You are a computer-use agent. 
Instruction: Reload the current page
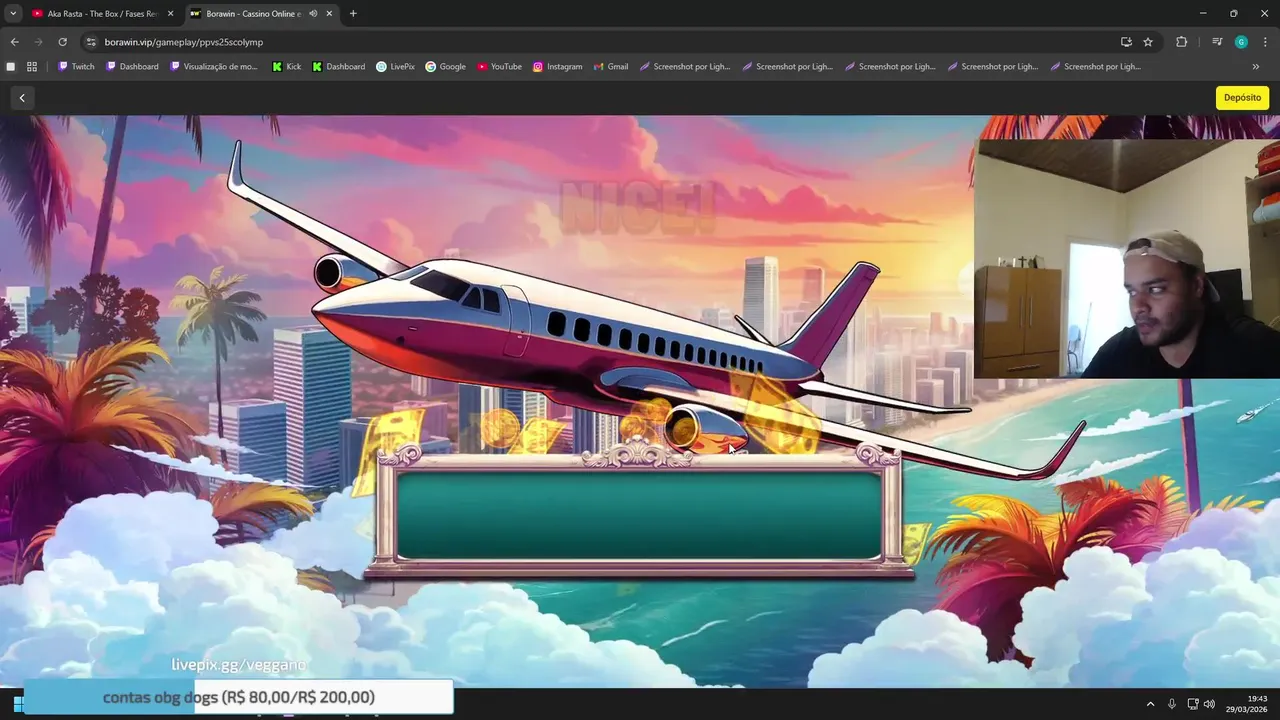coord(62,42)
